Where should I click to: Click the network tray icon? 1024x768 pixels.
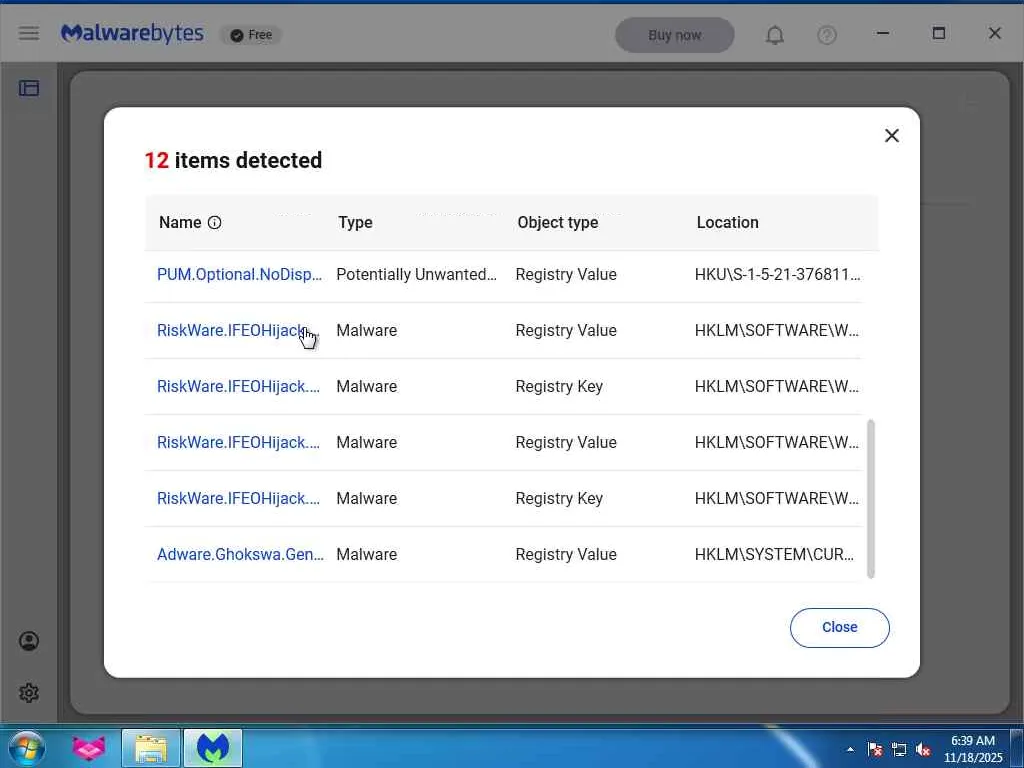899,749
